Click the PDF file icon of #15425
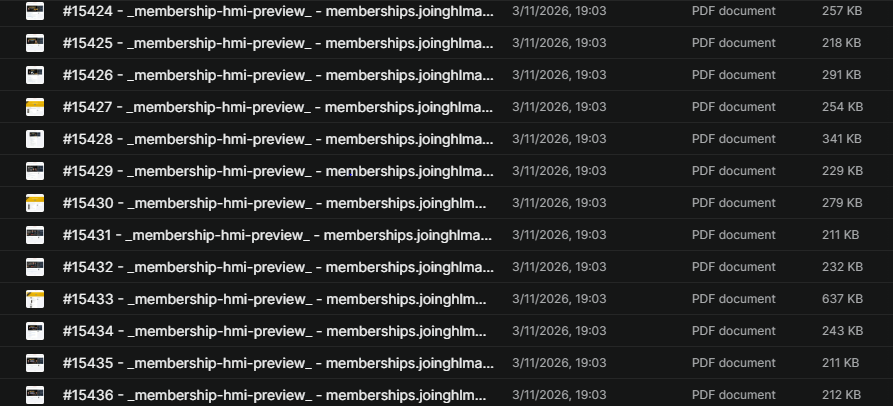The width and height of the screenshot is (893, 406). click(x=35, y=43)
